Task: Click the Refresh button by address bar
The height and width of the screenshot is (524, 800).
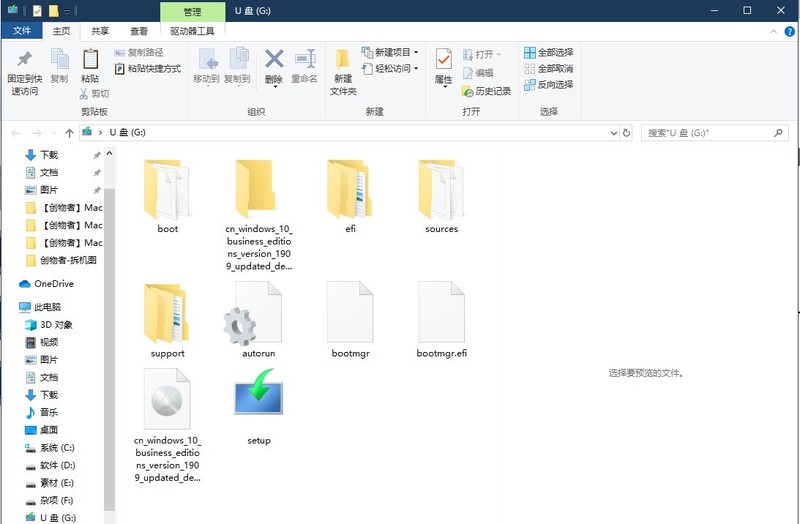Action: (627, 133)
